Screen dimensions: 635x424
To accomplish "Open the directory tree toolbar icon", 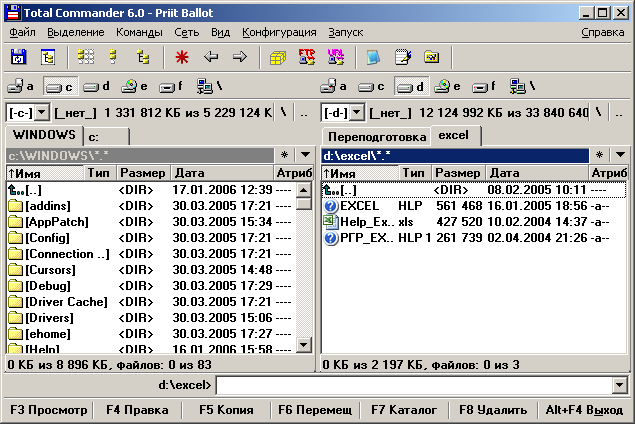I will [x=48, y=57].
